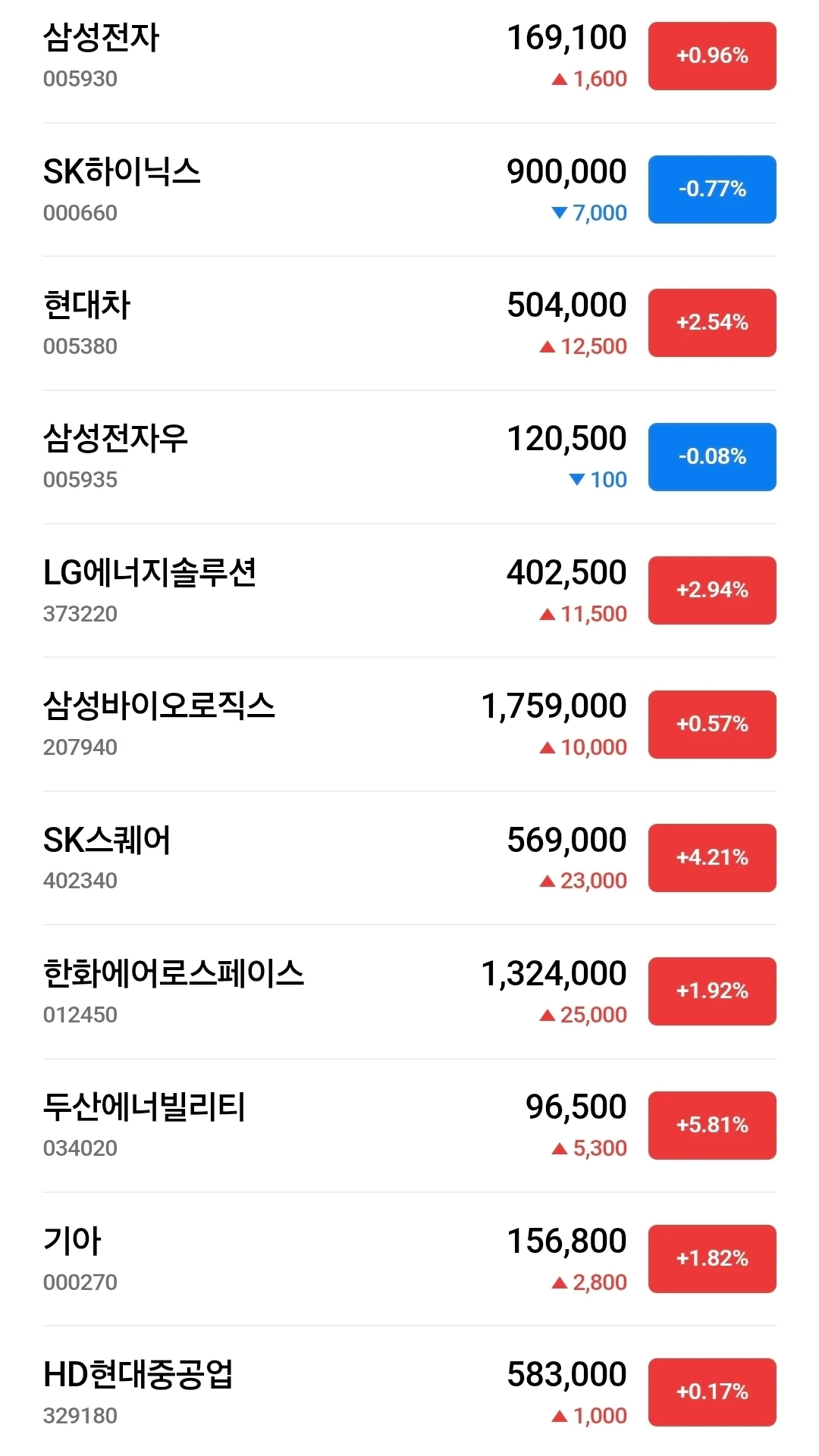Tap the +0.96% badge for 삼성전자
819x1456 pixels.
point(712,56)
